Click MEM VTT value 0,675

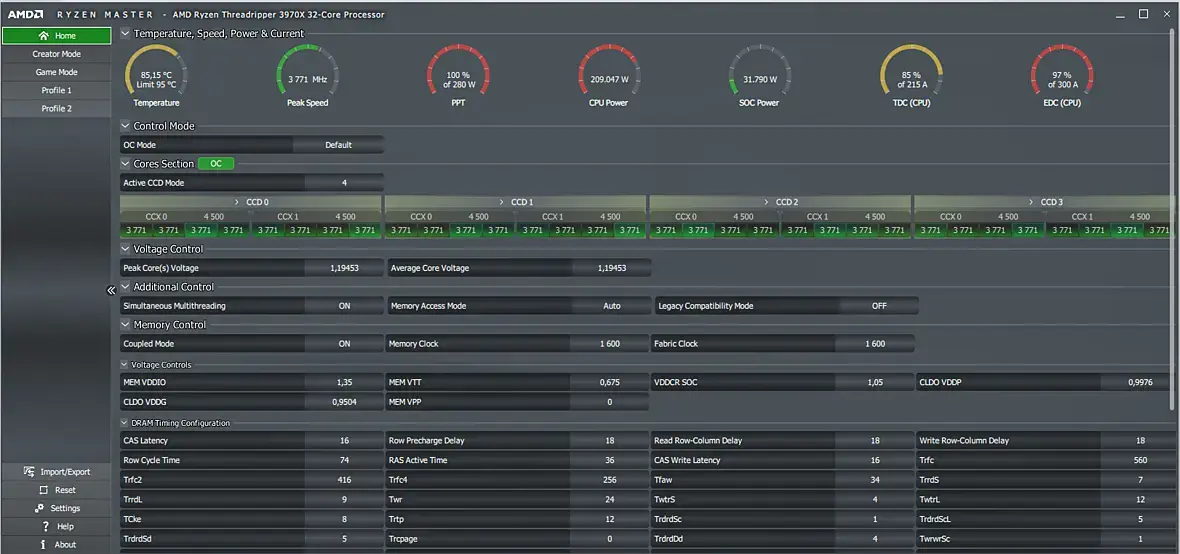click(x=610, y=382)
